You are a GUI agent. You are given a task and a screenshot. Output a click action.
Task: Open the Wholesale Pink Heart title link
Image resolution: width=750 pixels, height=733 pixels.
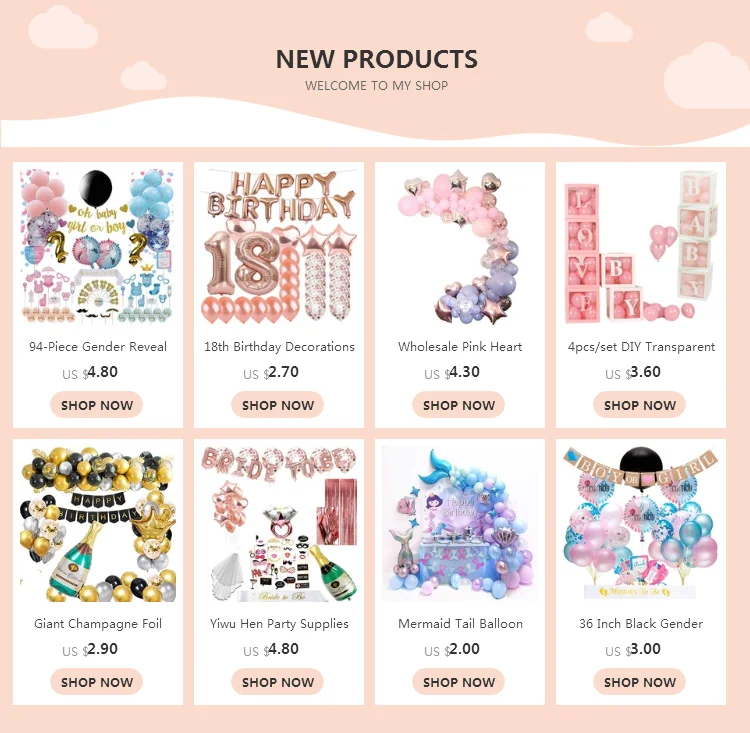[x=460, y=346]
